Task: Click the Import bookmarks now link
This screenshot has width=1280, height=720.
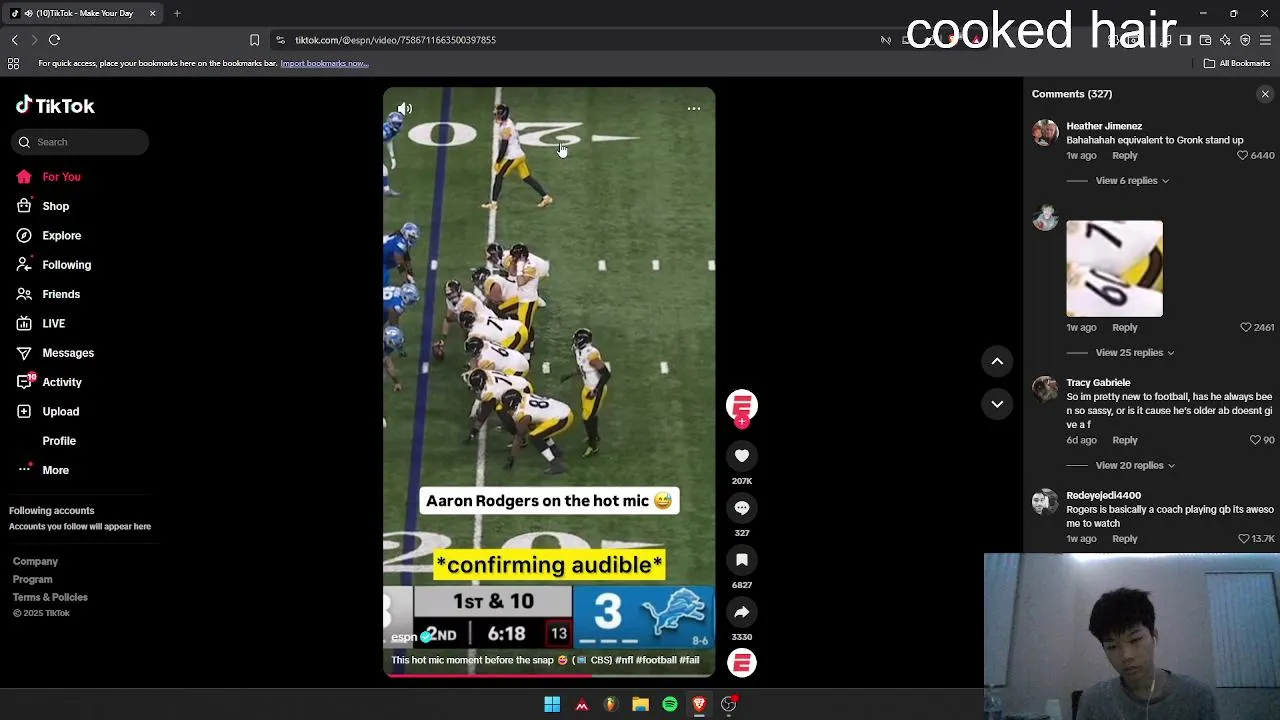Action: [x=324, y=64]
